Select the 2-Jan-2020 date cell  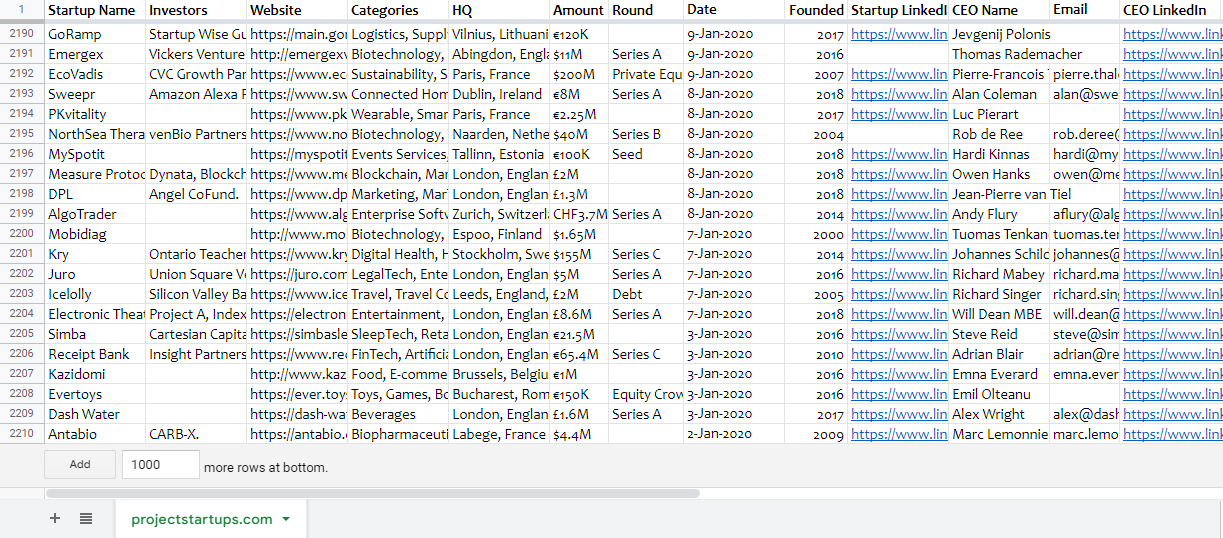pos(733,434)
